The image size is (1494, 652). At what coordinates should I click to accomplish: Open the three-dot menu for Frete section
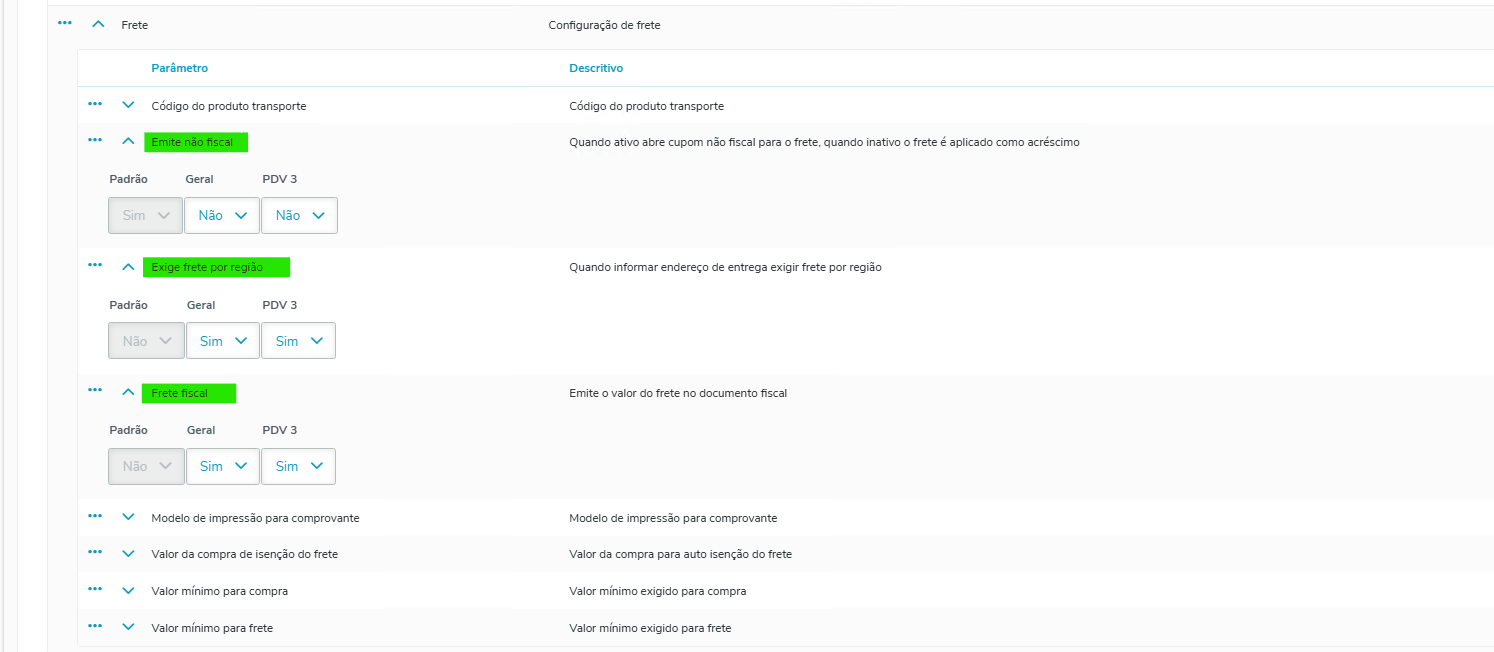65,23
